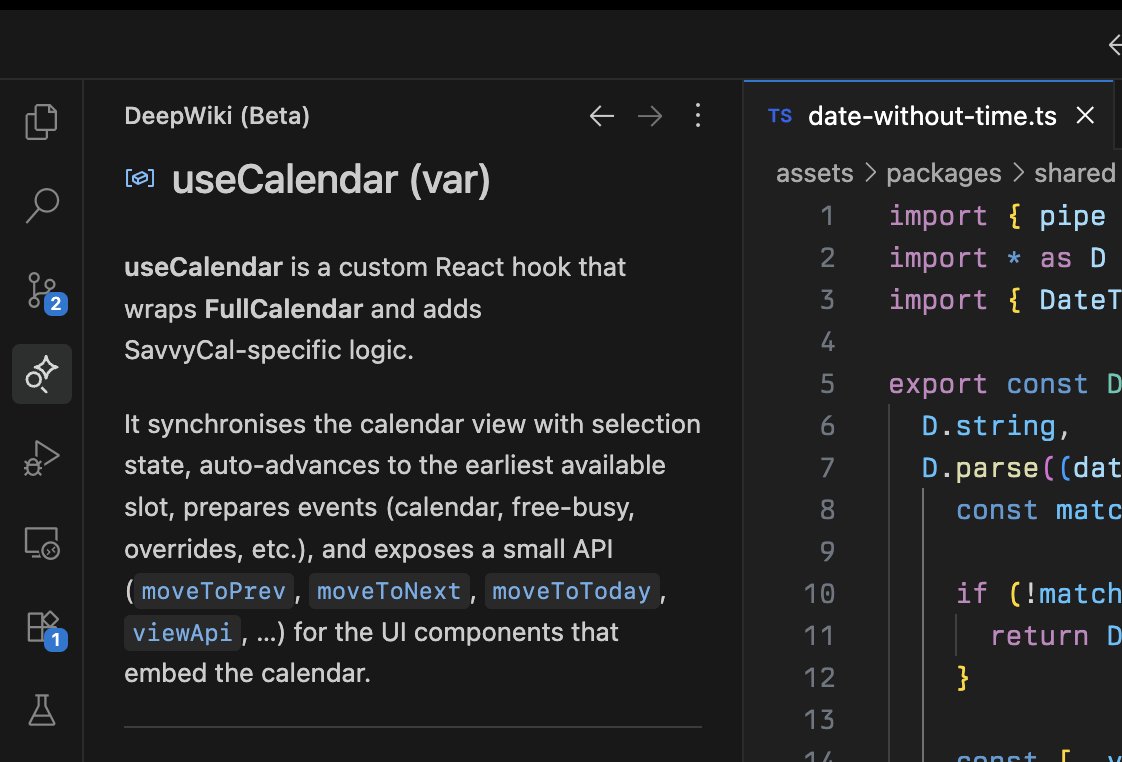Click the 'return' keyword on line 11

[1040, 635]
